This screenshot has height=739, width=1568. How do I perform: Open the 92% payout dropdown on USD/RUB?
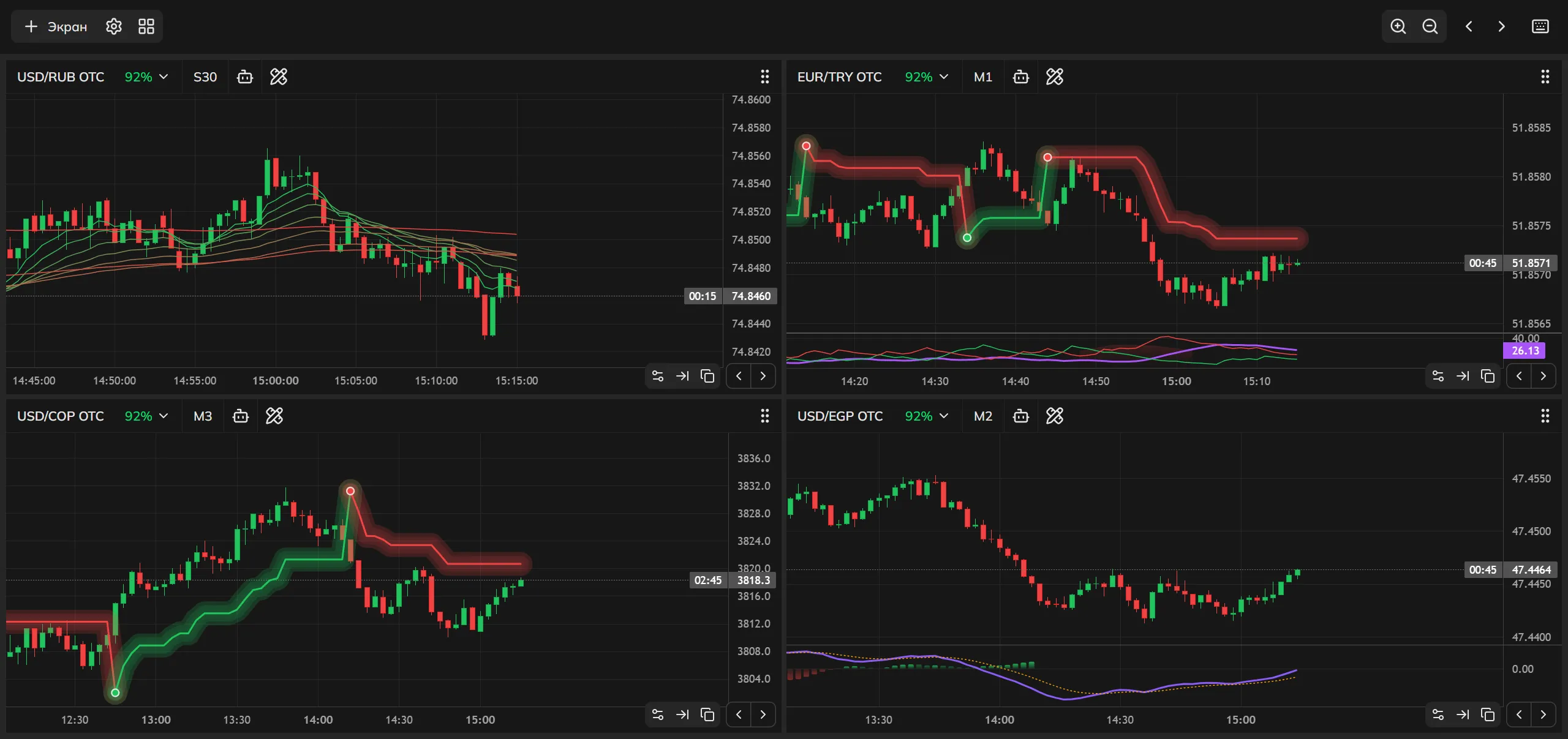point(145,77)
